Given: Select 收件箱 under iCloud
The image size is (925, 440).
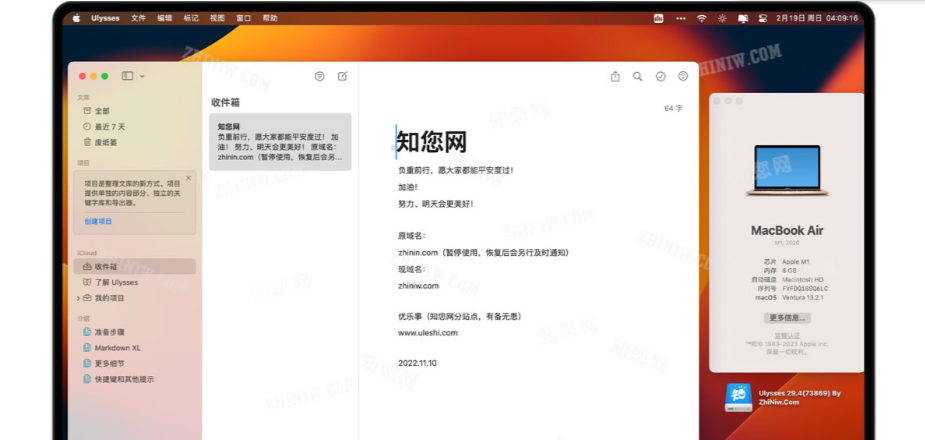Looking at the screenshot, I should (135, 267).
